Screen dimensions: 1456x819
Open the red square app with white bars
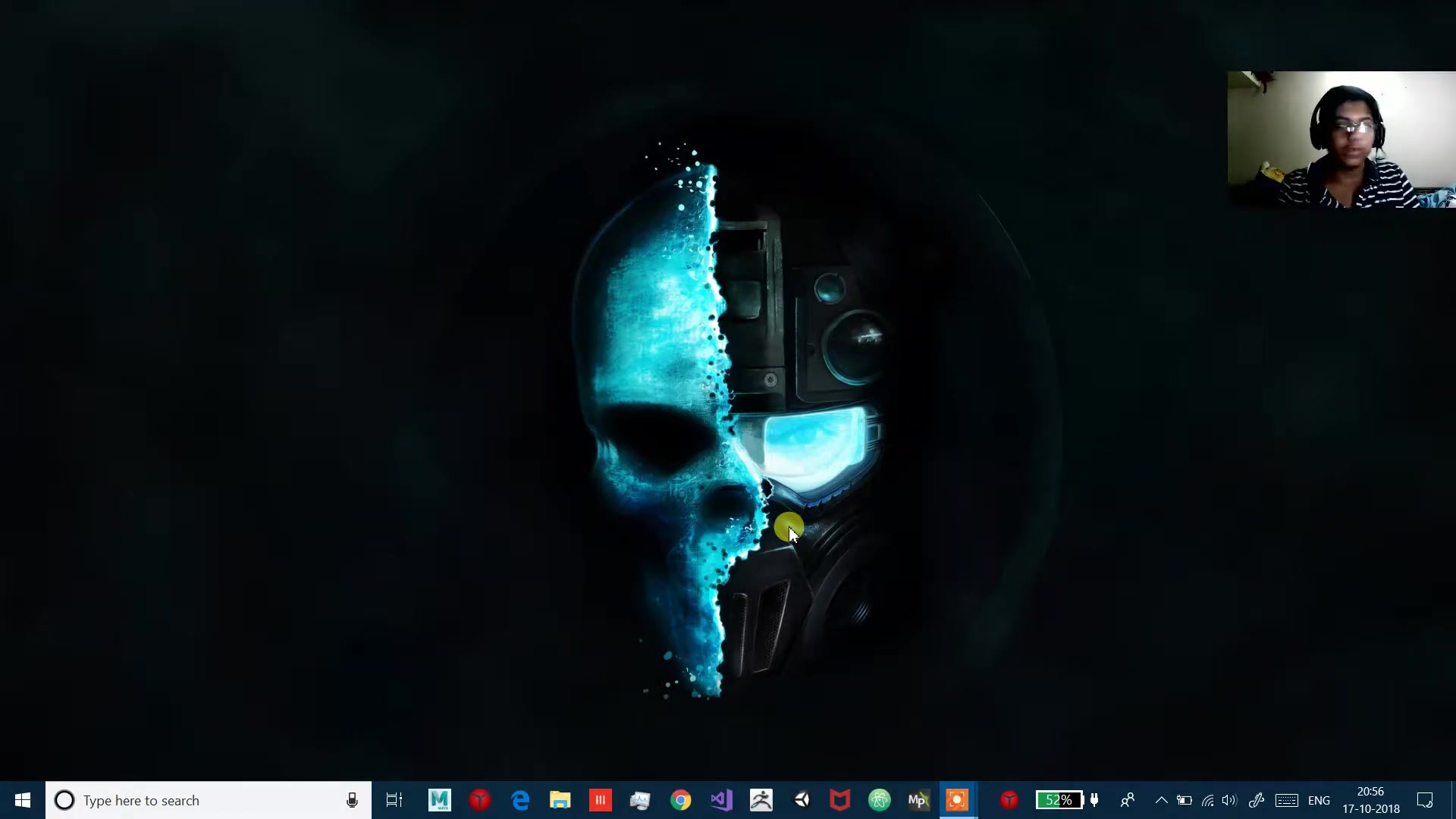point(600,800)
